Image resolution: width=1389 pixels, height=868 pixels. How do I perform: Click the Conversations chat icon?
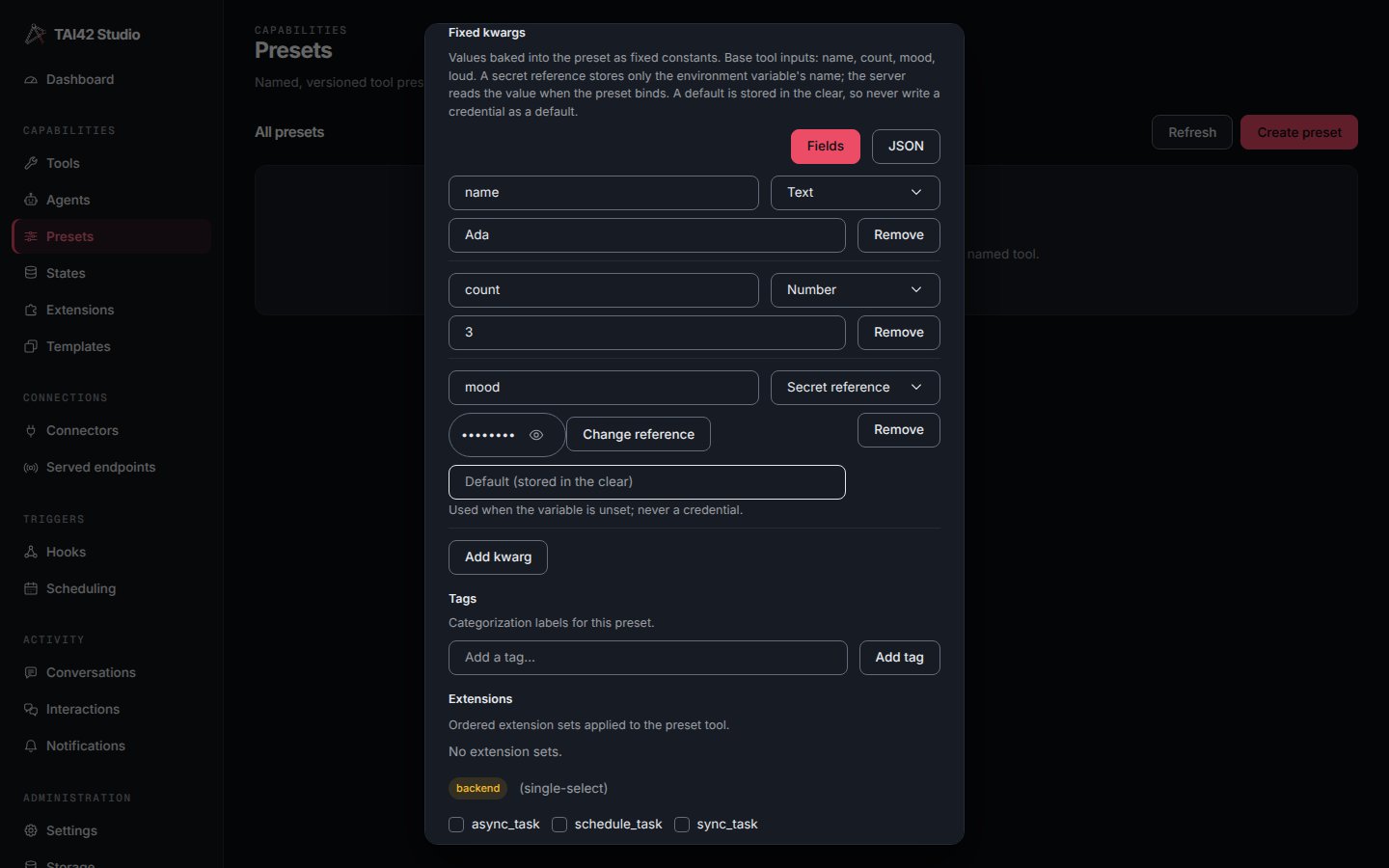(x=31, y=673)
